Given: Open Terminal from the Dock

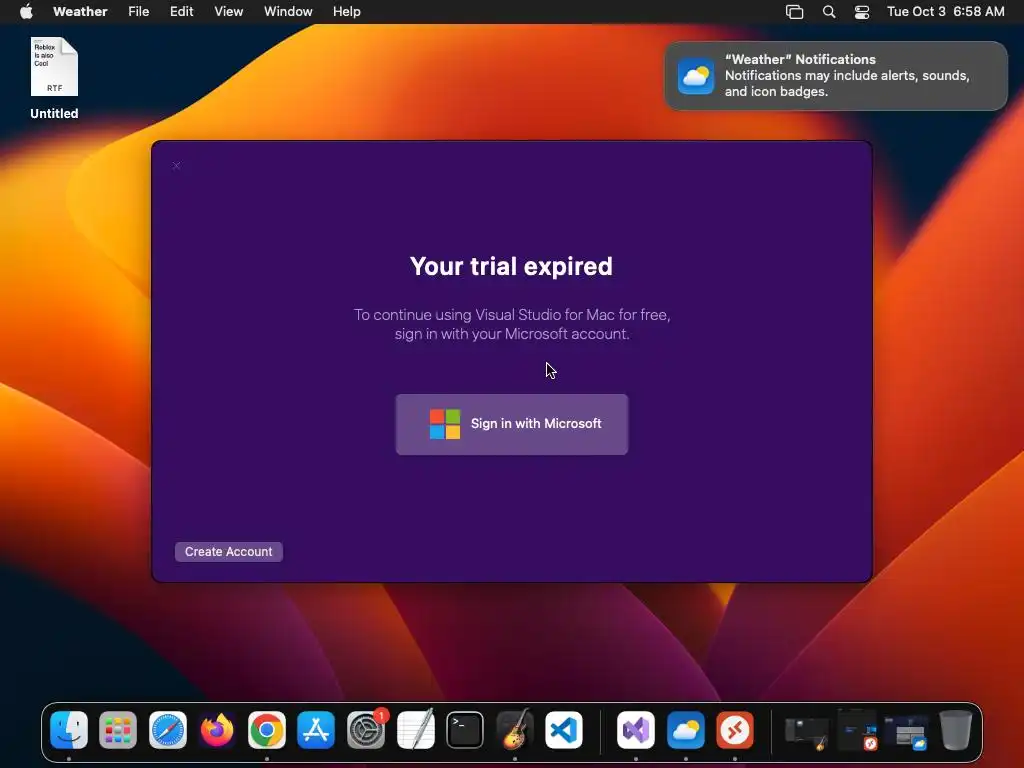Looking at the screenshot, I should [465, 730].
